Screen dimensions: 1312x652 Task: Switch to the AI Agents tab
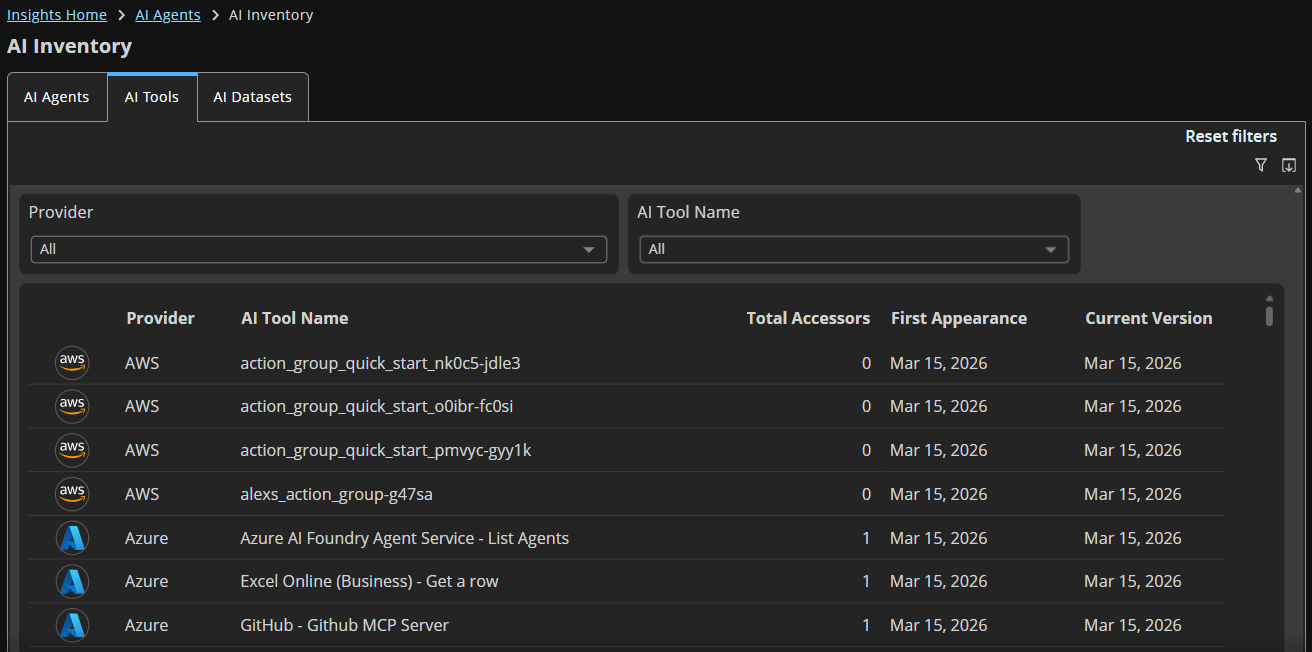click(57, 96)
